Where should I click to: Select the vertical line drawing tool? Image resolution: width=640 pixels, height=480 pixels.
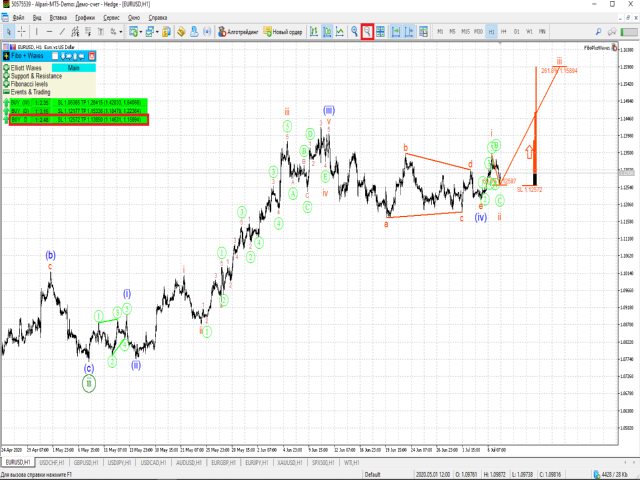(37, 31)
